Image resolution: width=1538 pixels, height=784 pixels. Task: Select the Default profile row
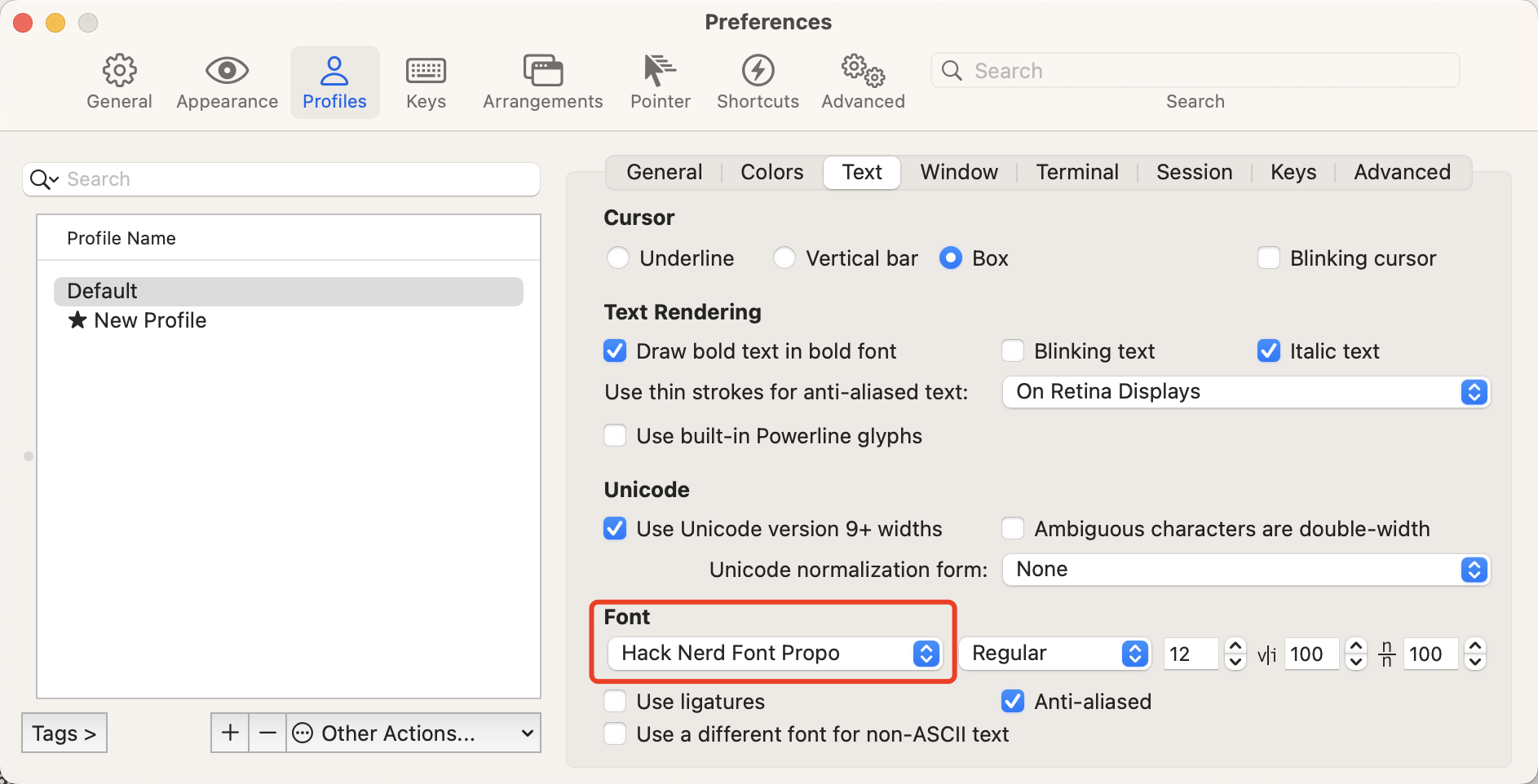289,291
